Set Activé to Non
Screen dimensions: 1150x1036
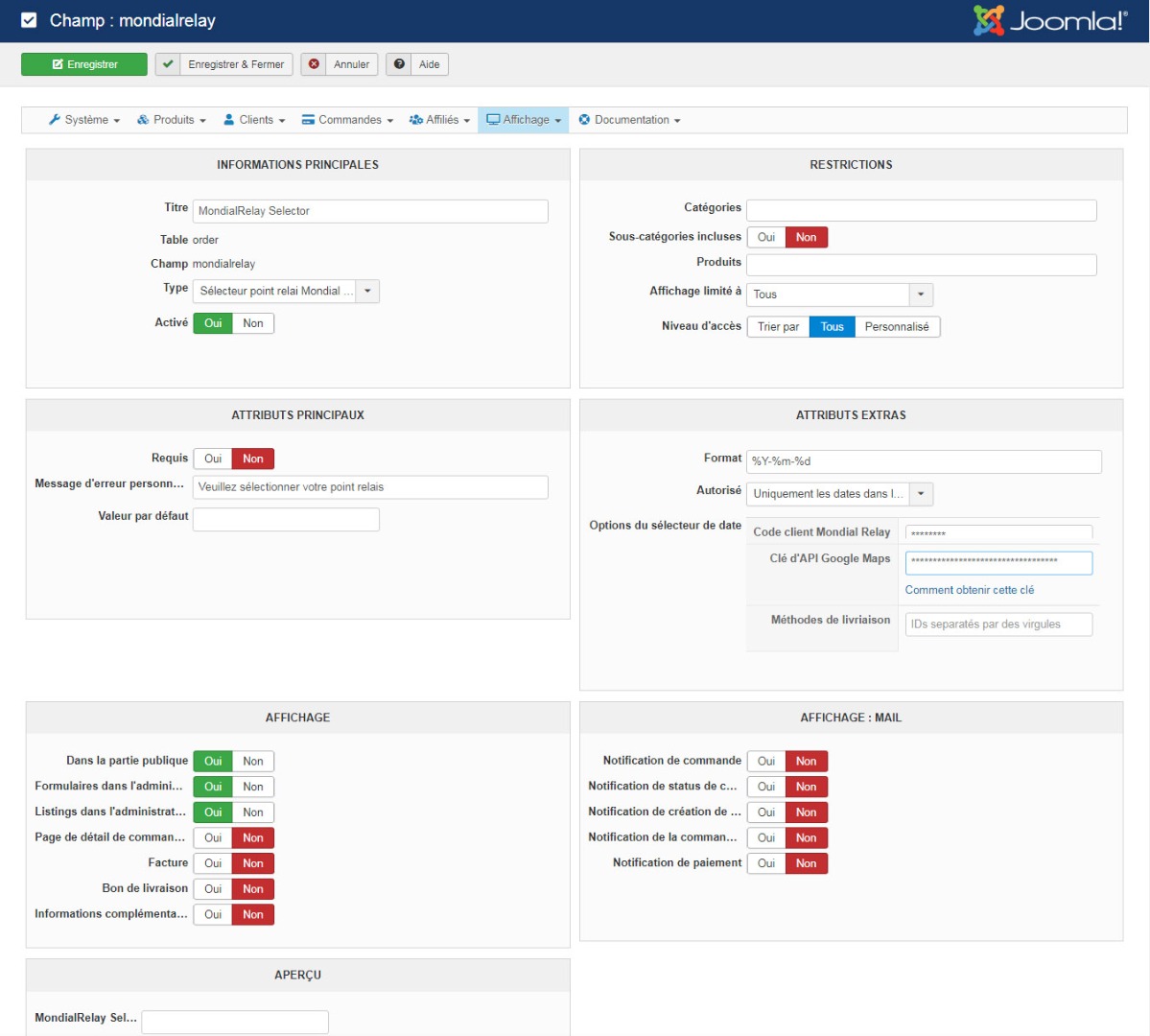[x=253, y=323]
